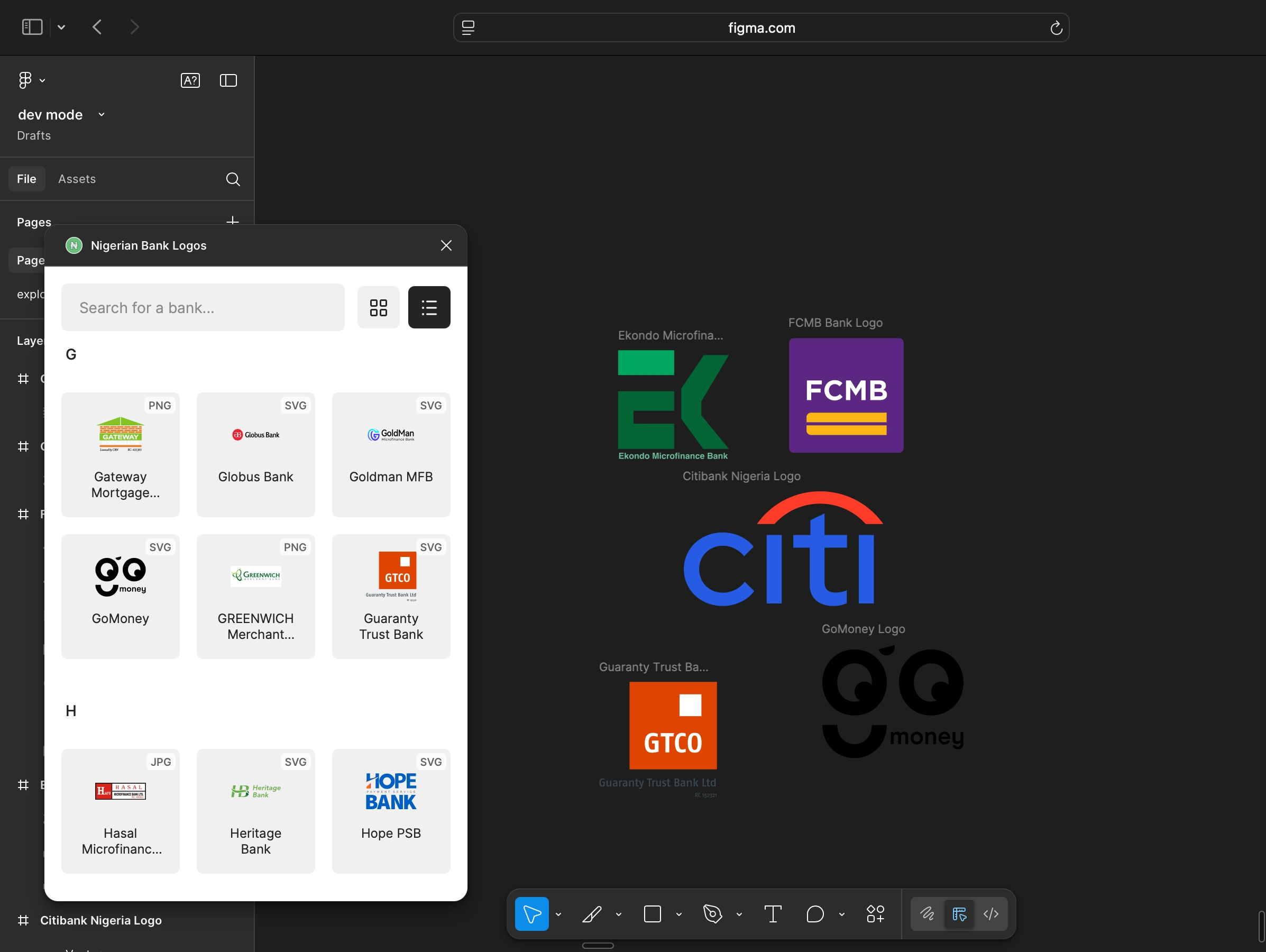Open Figma logo menu chevron

pyautogui.click(x=42, y=81)
